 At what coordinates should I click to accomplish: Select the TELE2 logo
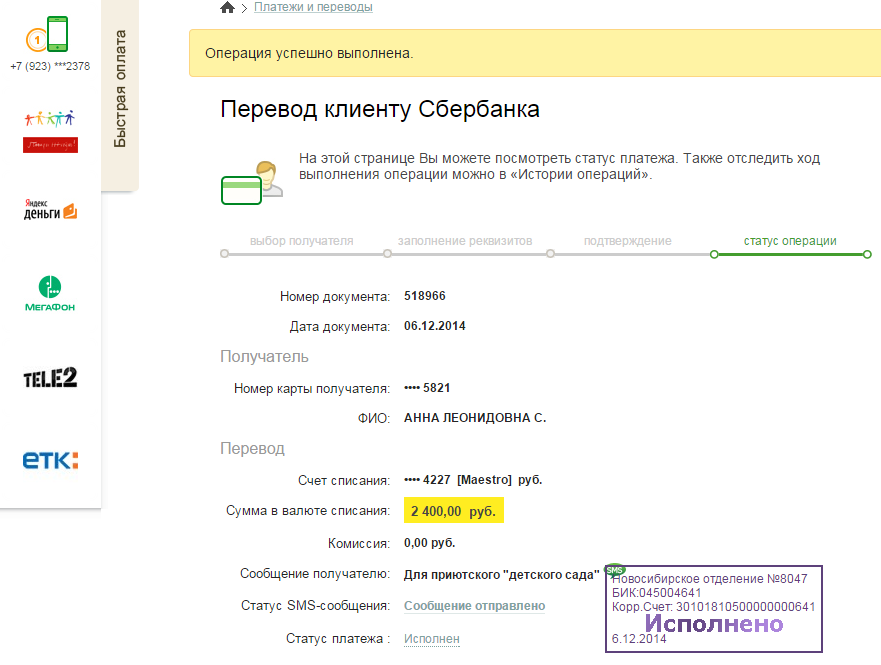tap(50, 377)
